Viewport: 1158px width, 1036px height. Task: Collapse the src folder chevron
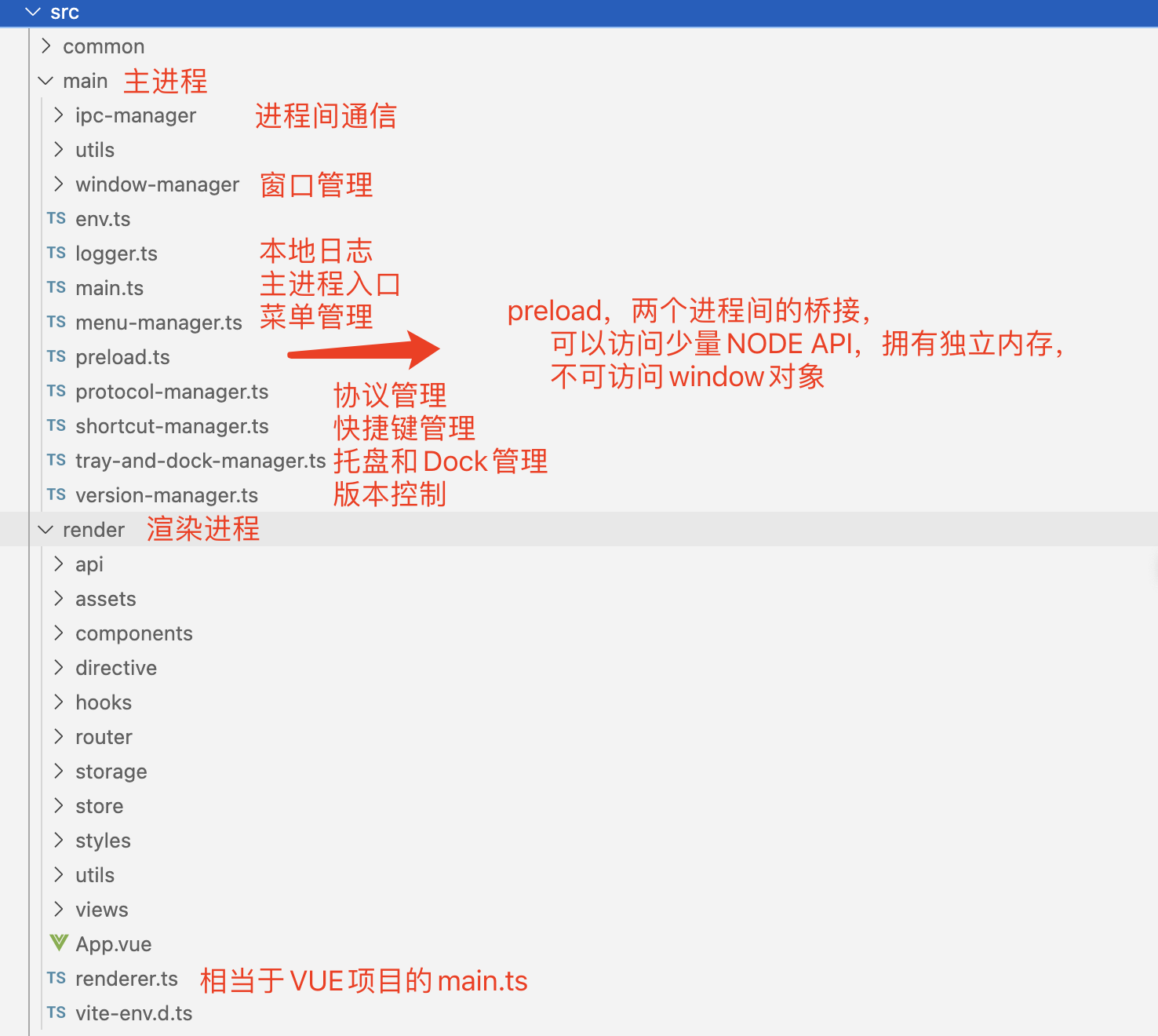pyautogui.click(x=33, y=12)
